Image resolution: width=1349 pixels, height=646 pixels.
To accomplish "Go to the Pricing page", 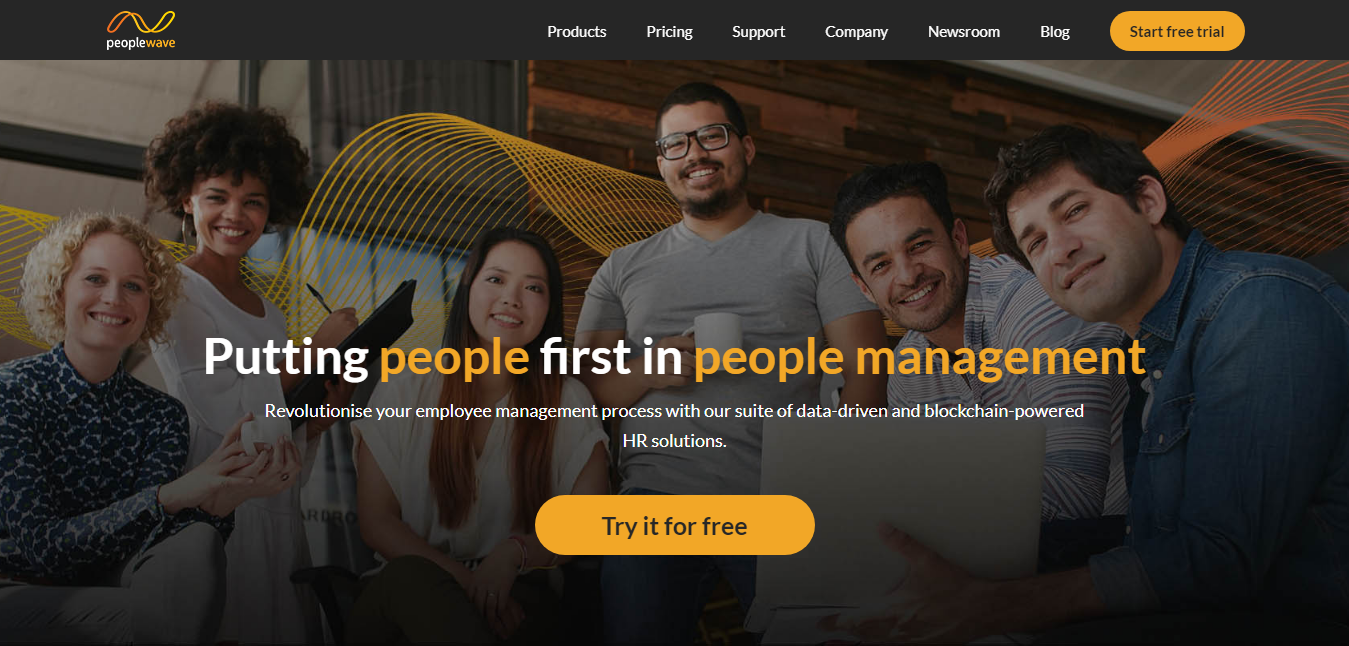I will [x=669, y=31].
